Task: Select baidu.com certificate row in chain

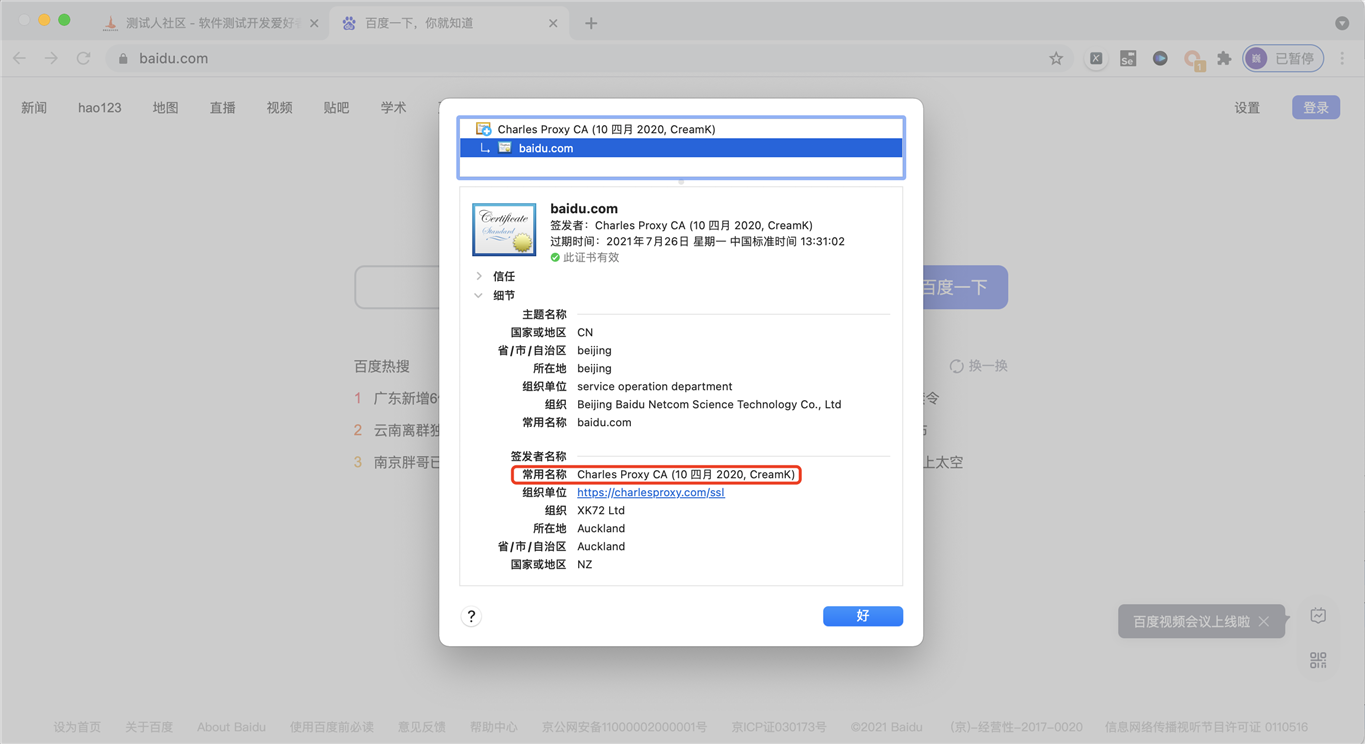Action: click(x=681, y=148)
